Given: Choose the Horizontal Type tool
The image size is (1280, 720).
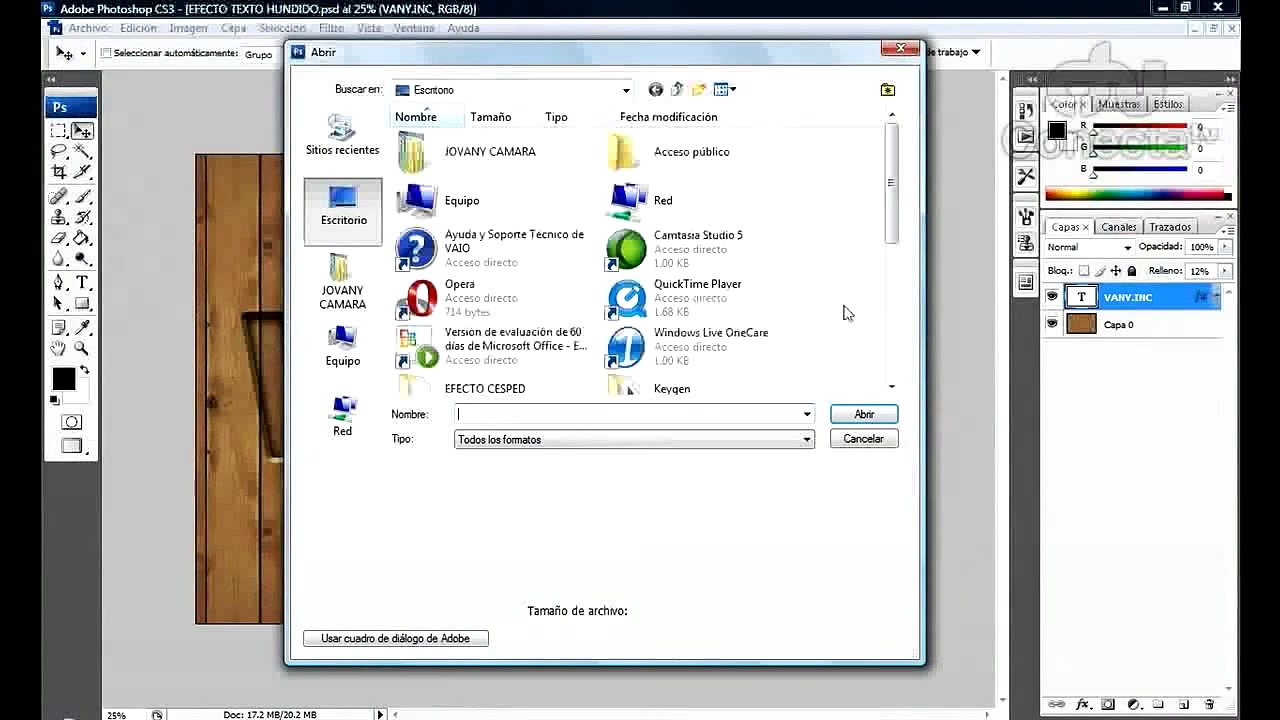Looking at the screenshot, I should click(82, 283).
